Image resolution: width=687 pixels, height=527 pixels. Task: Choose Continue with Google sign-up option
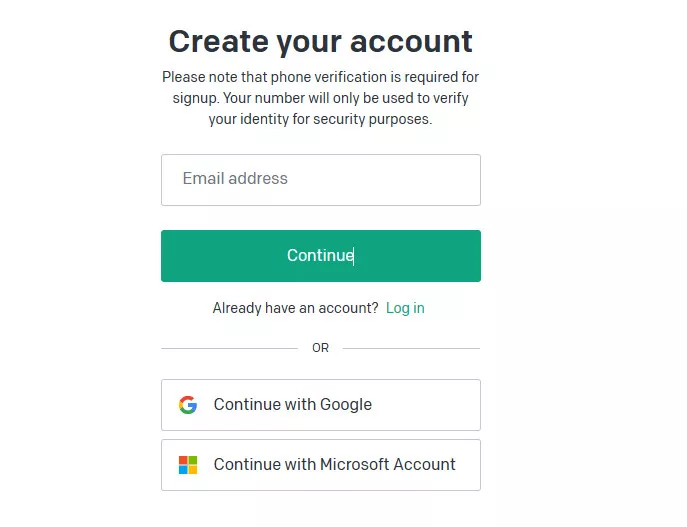320,405
